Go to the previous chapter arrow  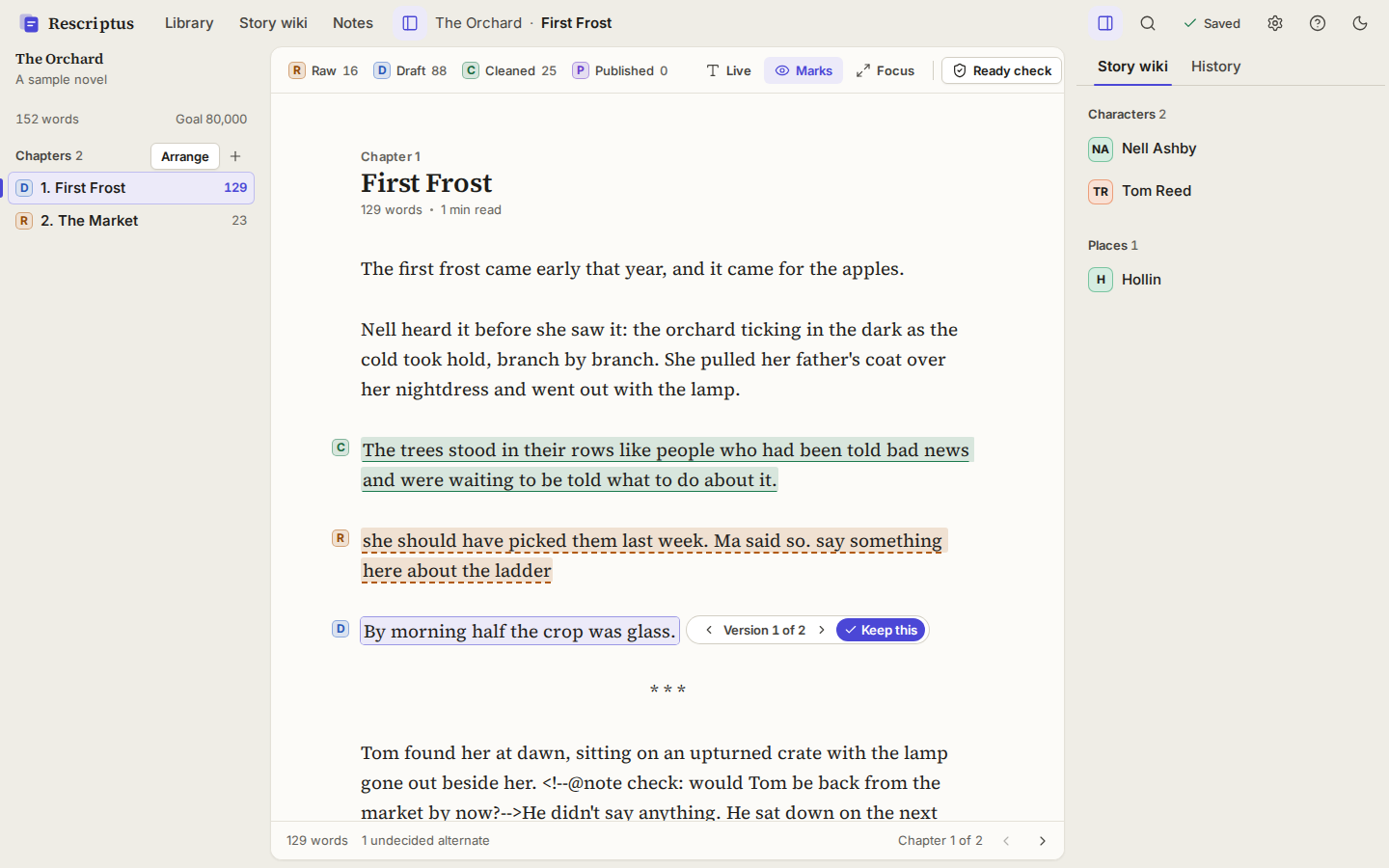[x=1006, y=841]
